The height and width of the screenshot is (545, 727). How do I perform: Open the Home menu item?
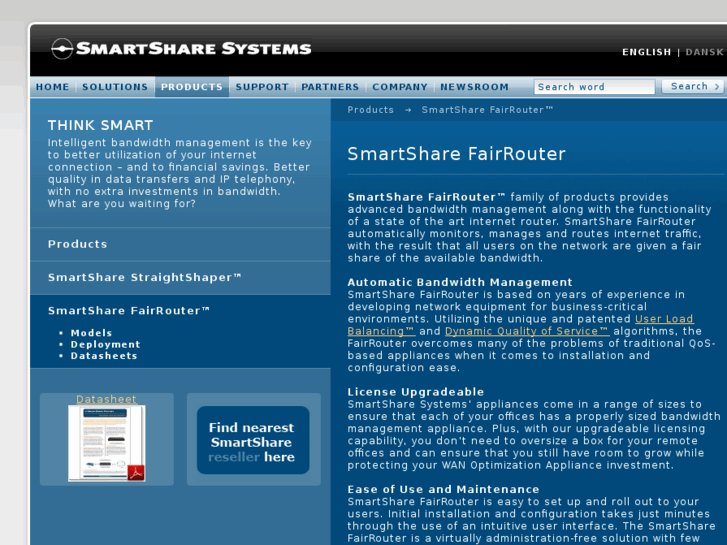click(x=52, y=87)
